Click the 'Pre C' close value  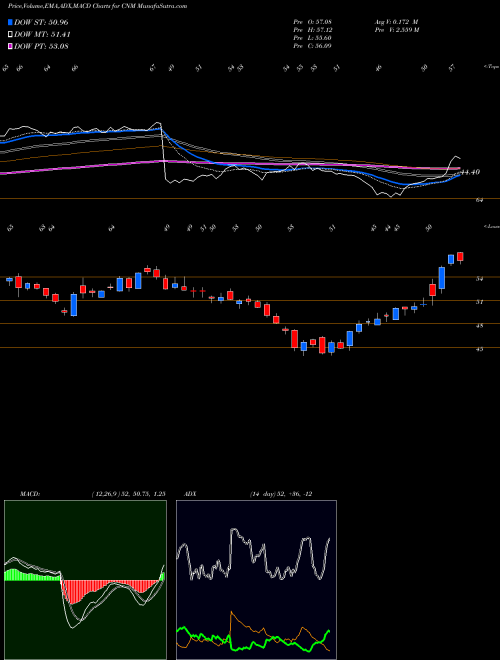[x=312, y=46]
